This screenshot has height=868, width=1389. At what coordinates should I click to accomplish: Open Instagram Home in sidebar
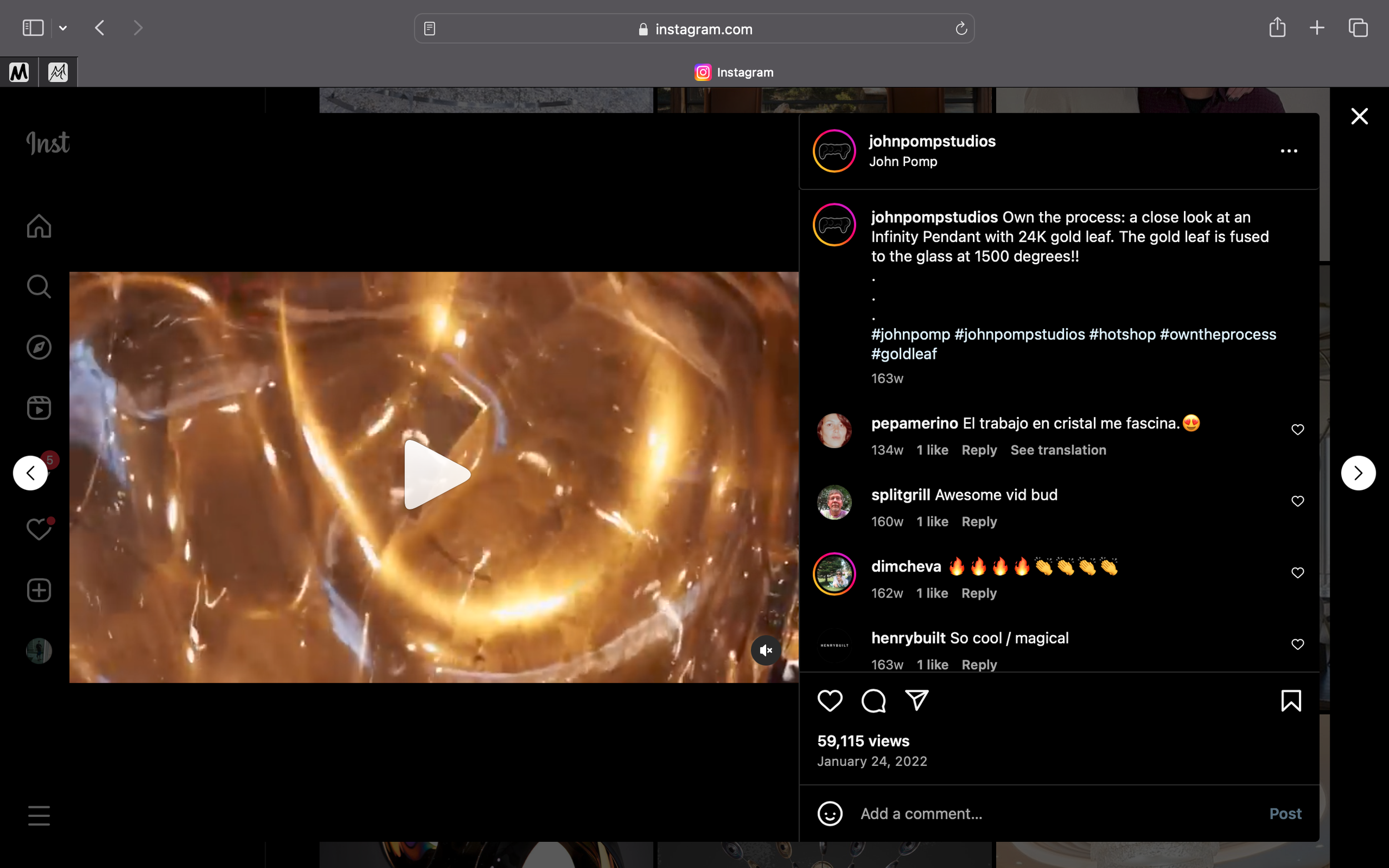pyautogui.click(x=39, y=225)
